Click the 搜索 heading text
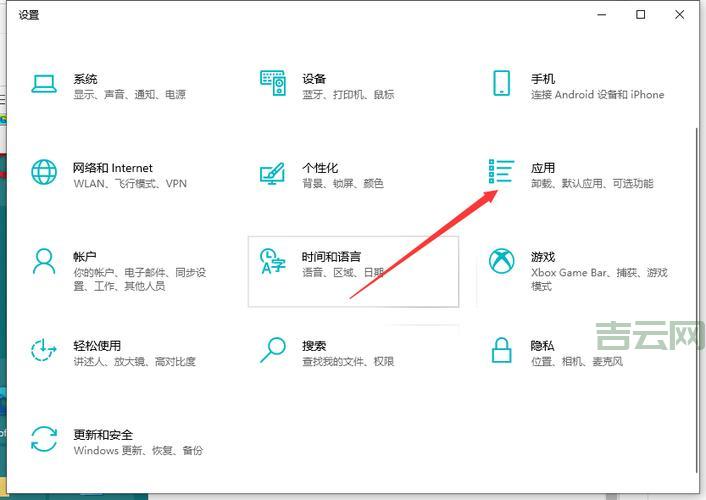 pos(314,345)
